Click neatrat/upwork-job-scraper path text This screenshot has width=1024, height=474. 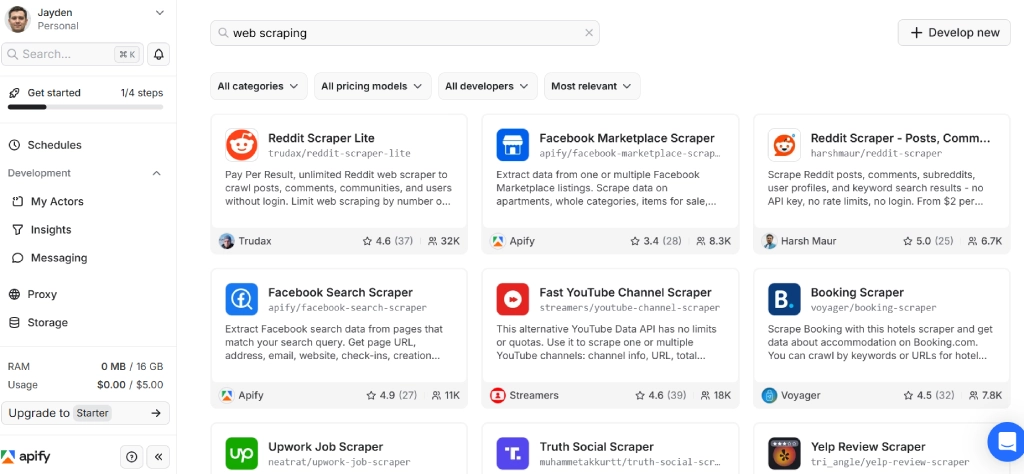(x=340, y=462)
